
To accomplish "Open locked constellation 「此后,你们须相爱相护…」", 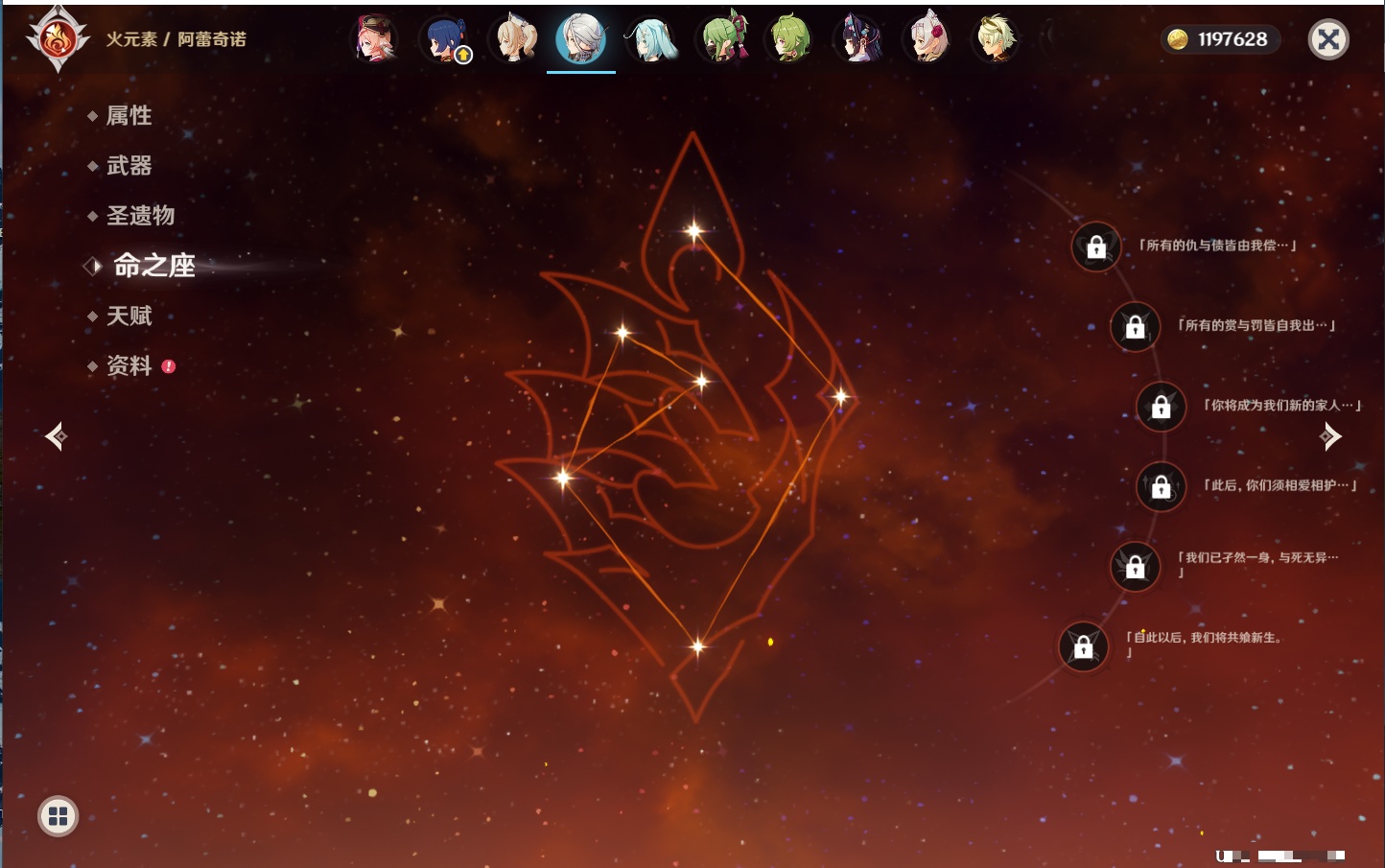I will click(x=1162, y=486).
